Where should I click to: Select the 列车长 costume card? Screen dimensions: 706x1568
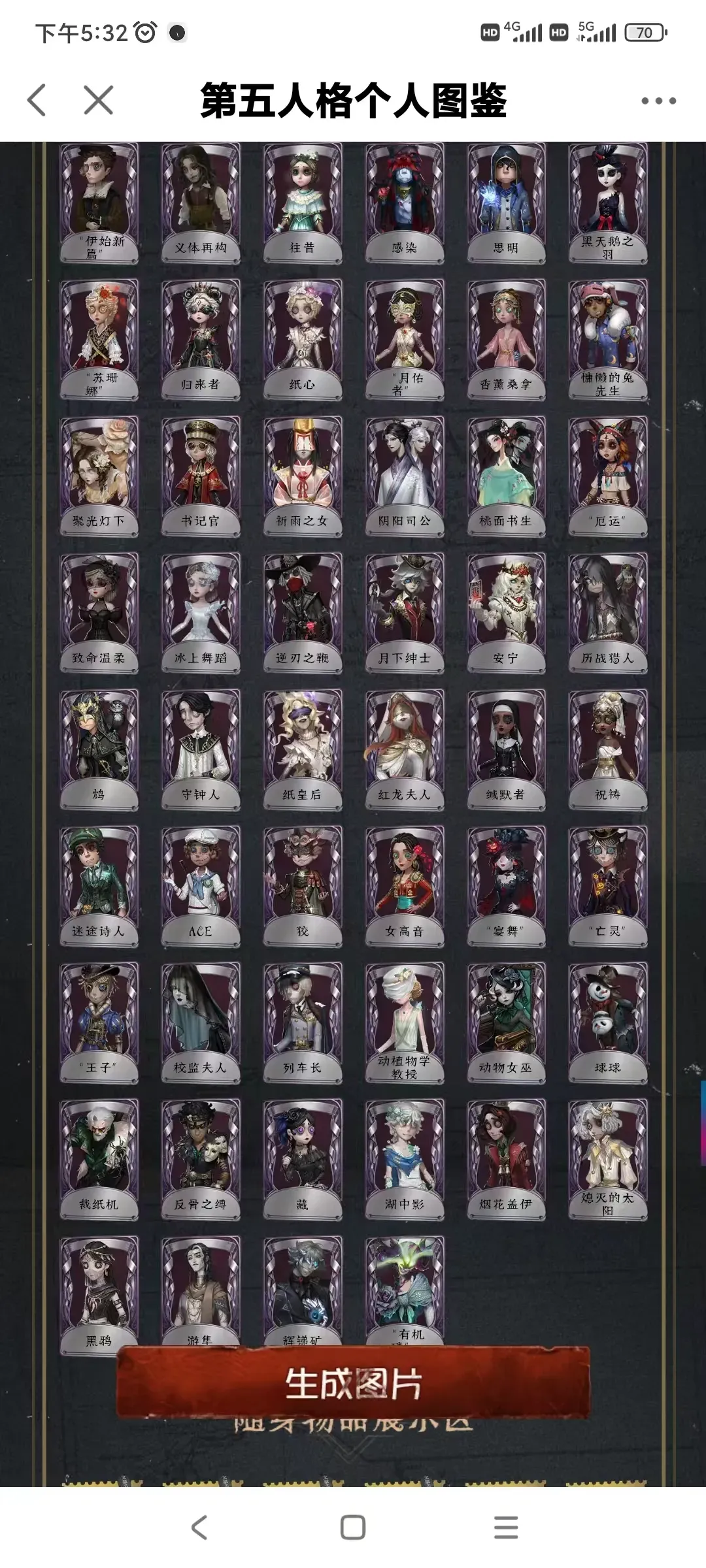click(x=303, y=1022)
